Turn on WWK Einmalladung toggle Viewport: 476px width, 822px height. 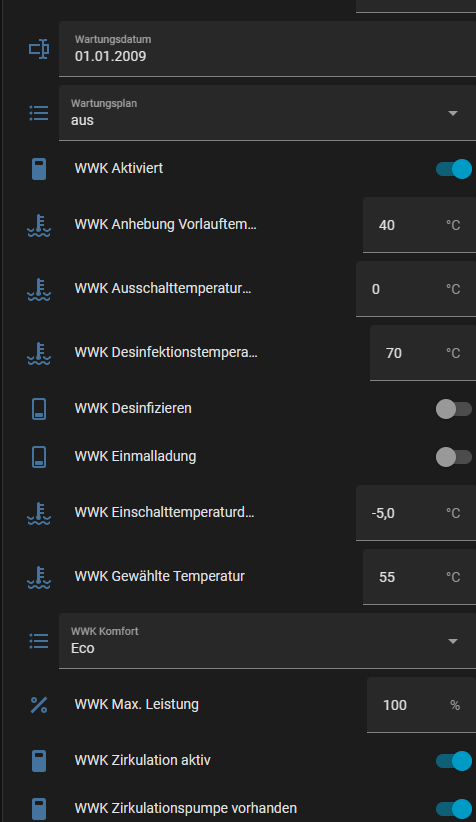pos(454,457)
